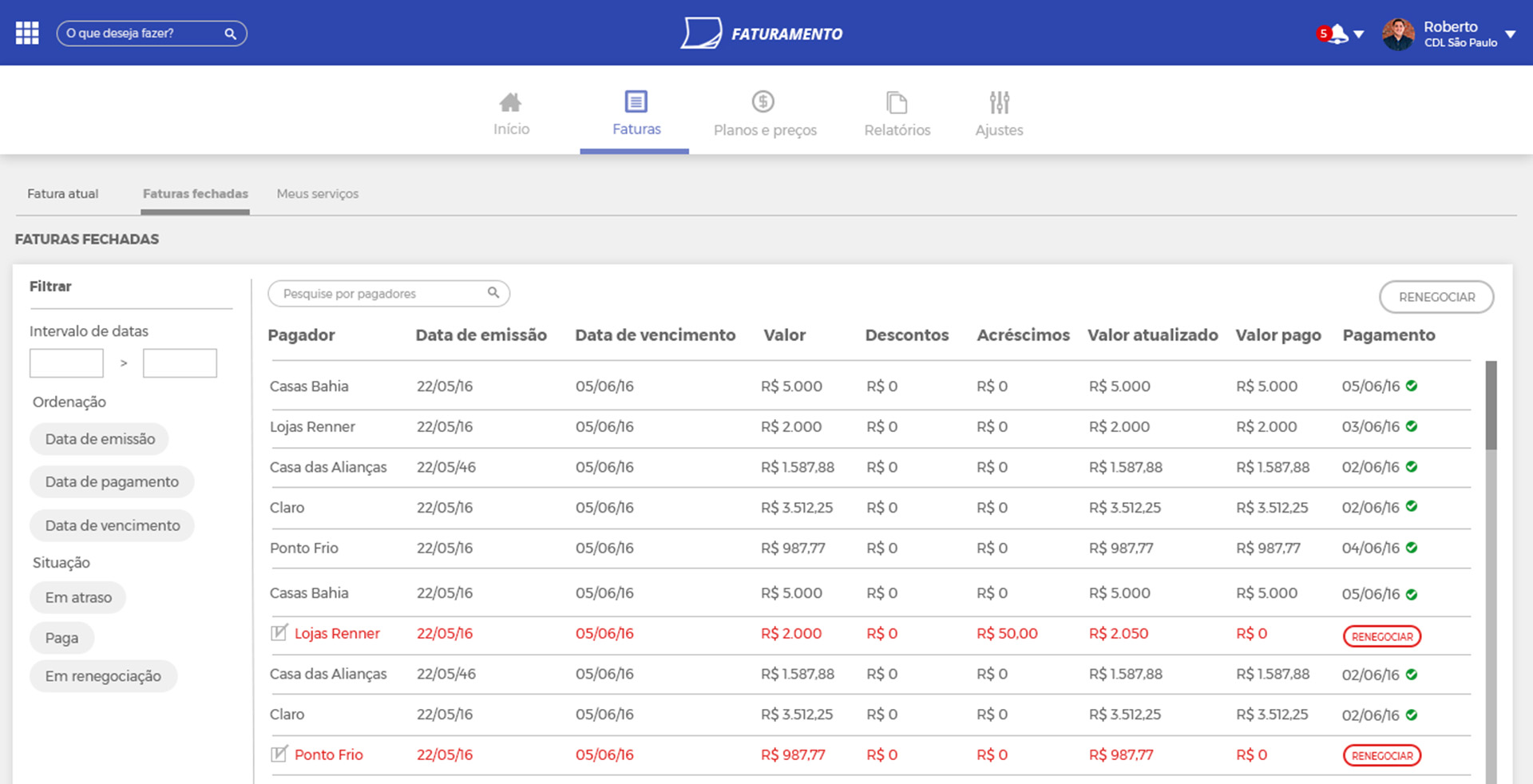The width and height of the screenshot is (1533, 784).
Task: Click magnifier icon in pagadores search
Action: [x=493, y=293]
